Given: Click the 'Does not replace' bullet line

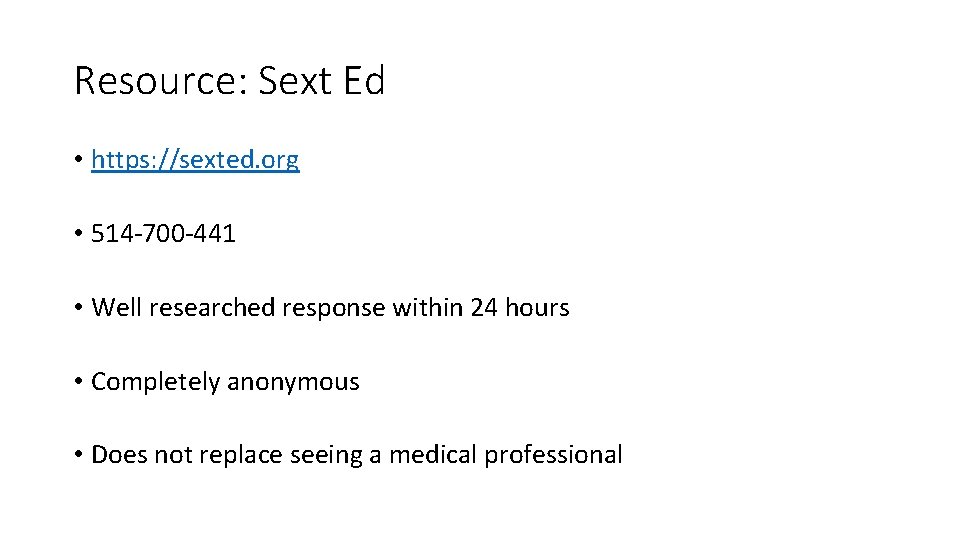Looking at the screenshot, I should (x=356, y=455).
